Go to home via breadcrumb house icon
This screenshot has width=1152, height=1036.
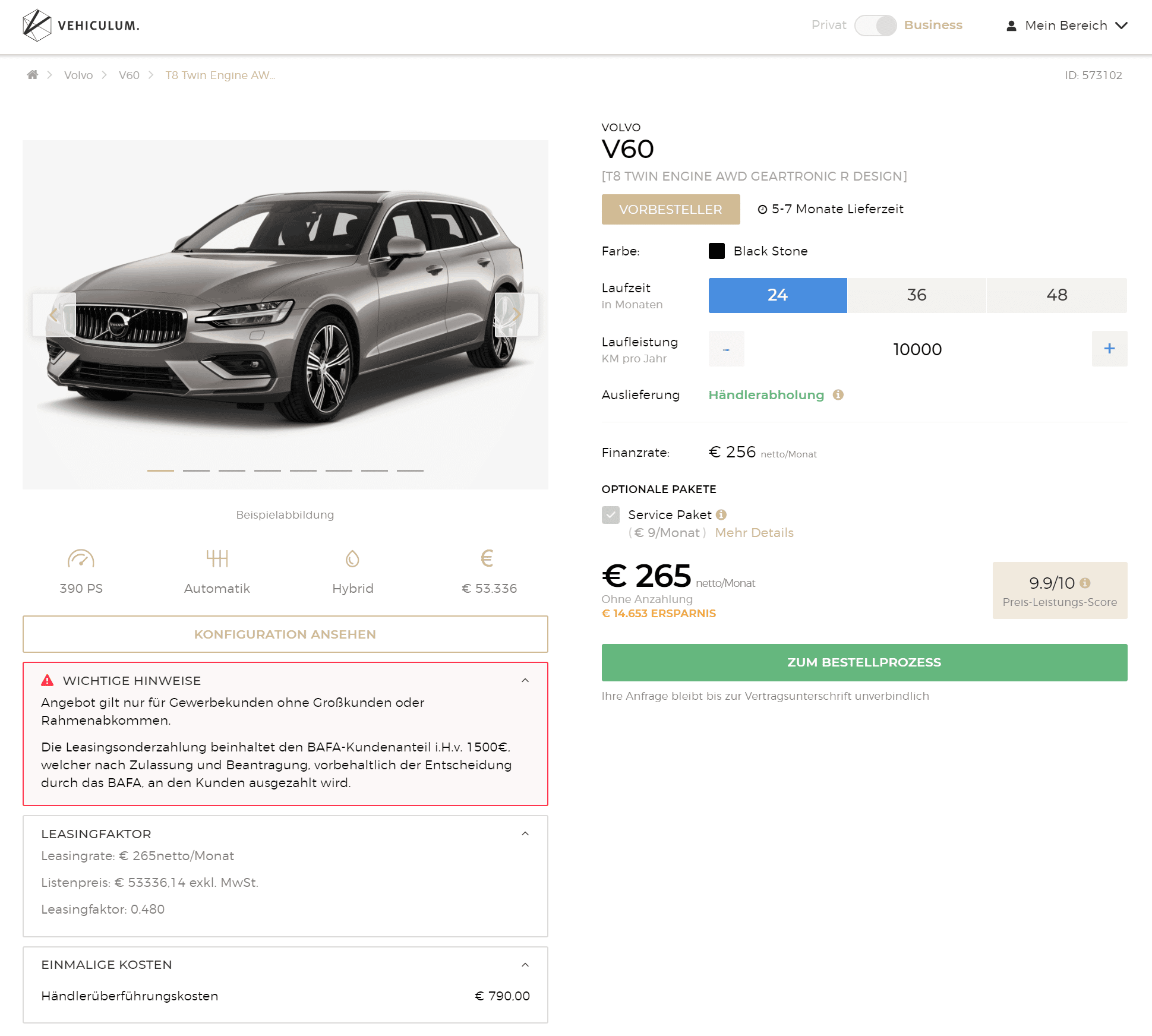tap(33, 74)
